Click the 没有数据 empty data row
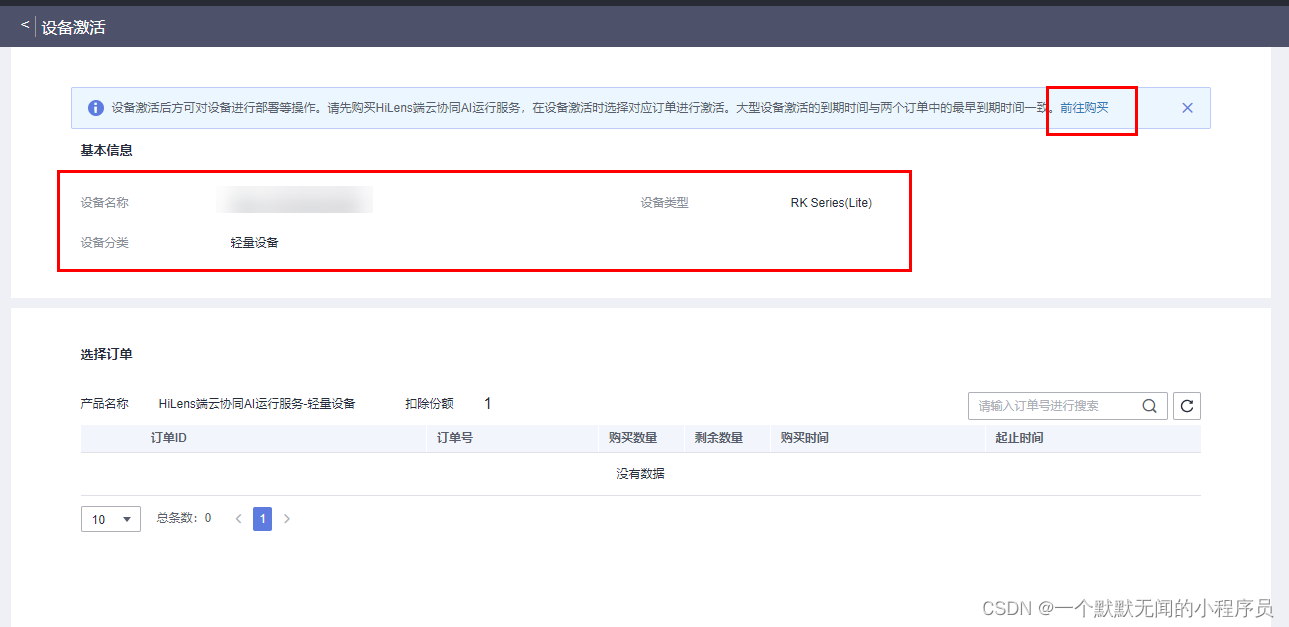 point(640,472)
